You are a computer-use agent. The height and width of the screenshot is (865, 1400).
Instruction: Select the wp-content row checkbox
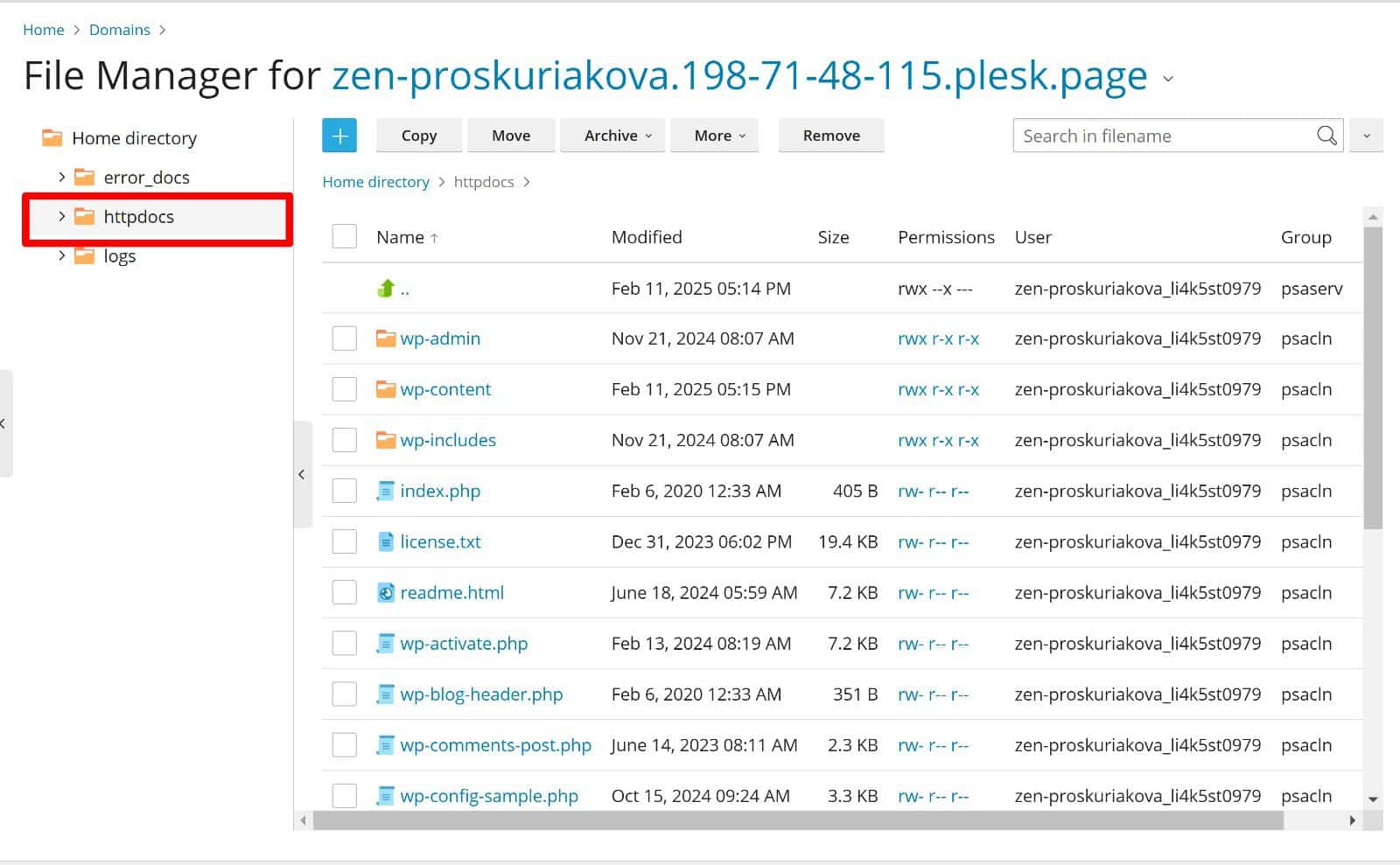(x=344, y=389)
